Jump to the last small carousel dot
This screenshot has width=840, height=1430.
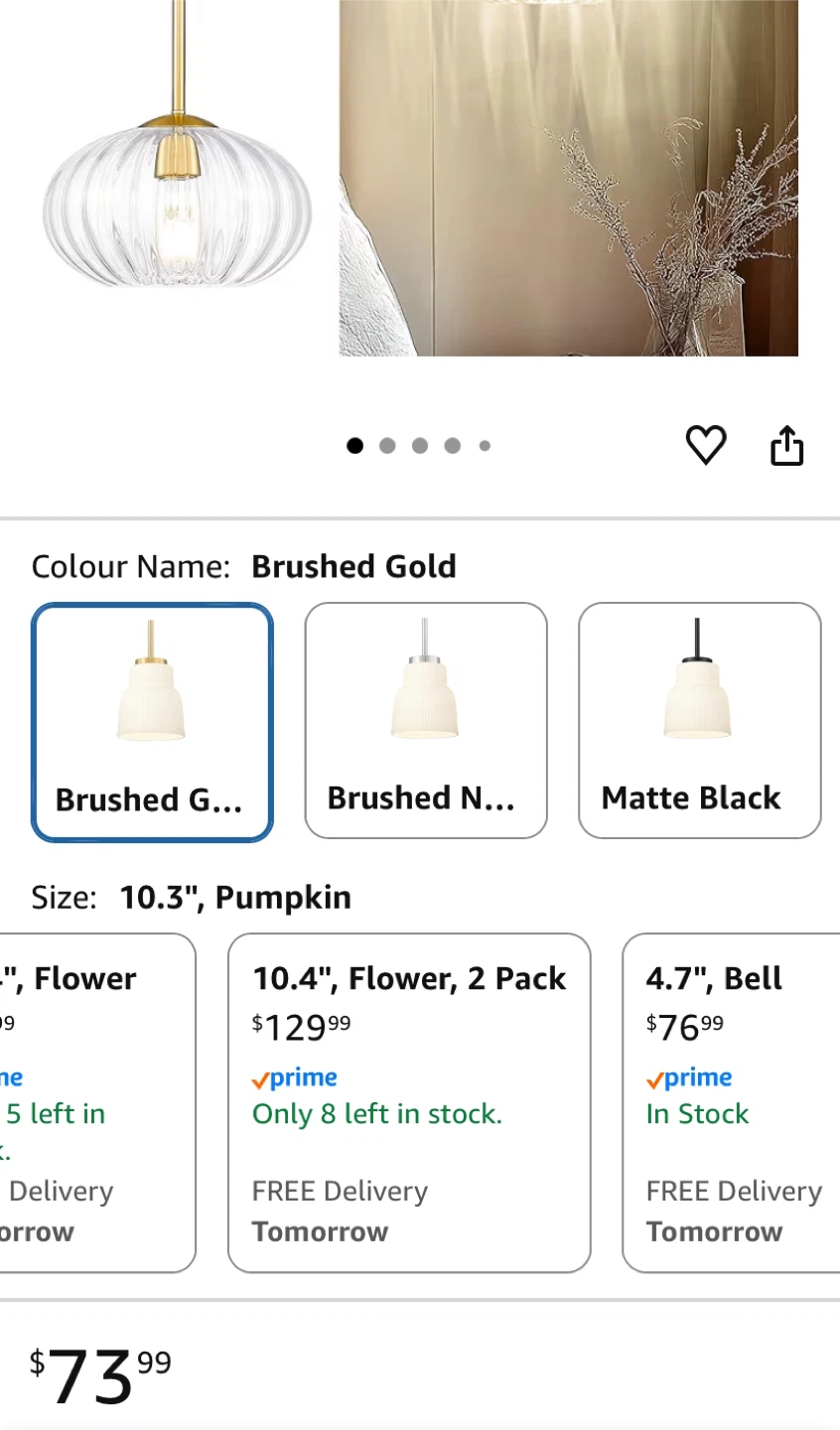(x=485, y=446)
